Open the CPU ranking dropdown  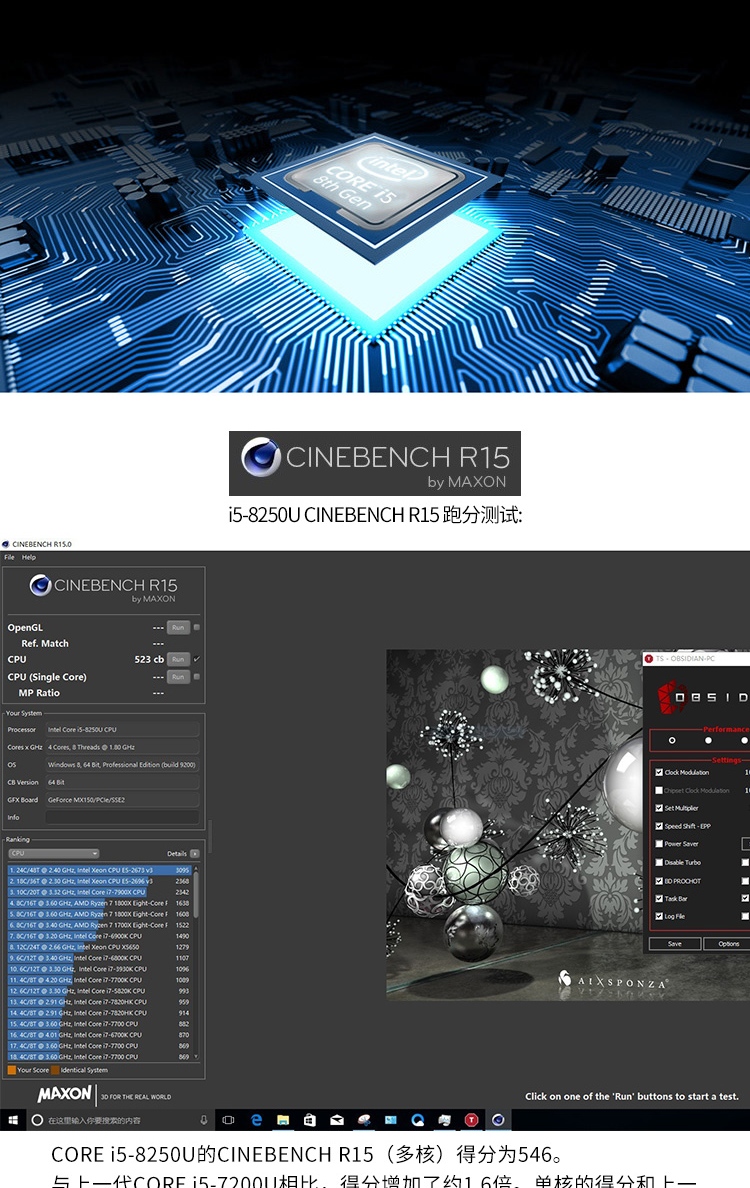pyautogui.click(x=53, y=853)
